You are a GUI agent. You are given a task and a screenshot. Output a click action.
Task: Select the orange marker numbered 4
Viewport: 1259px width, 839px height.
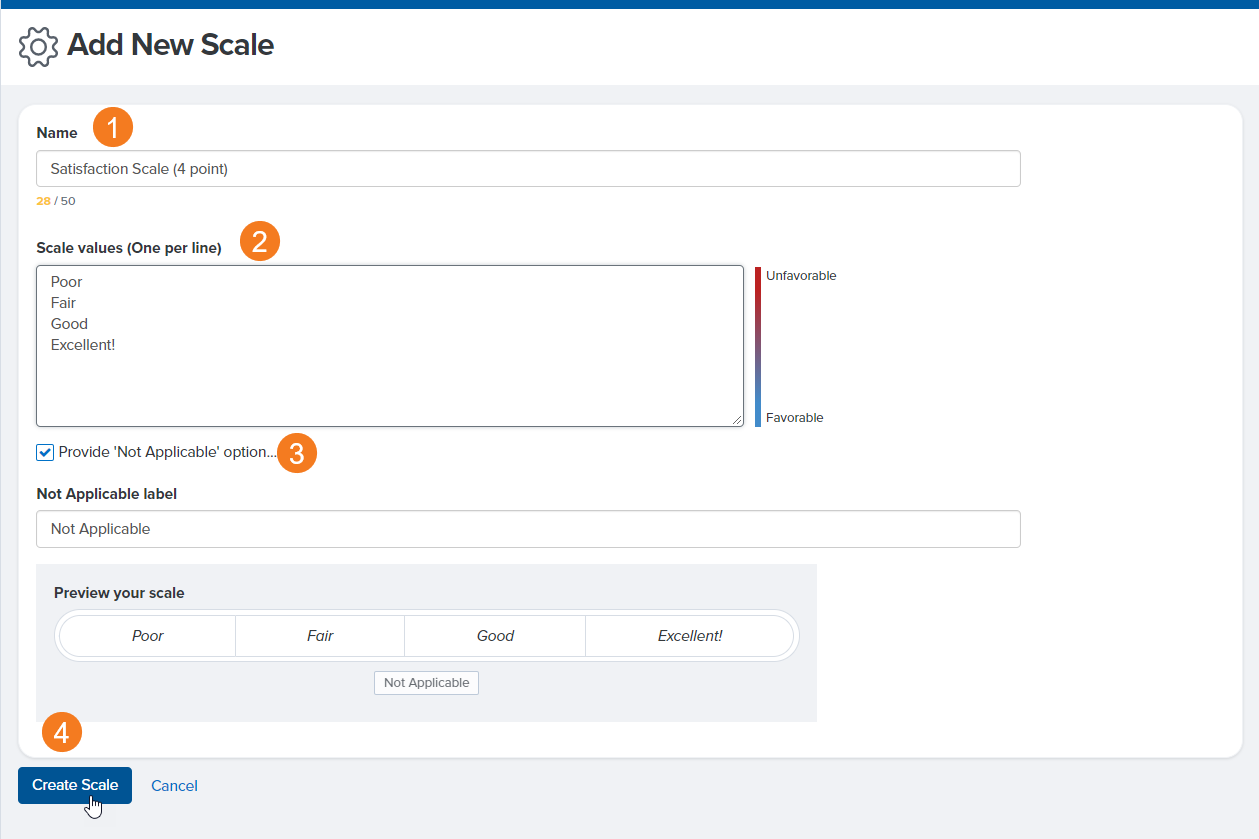click(61, 732)
